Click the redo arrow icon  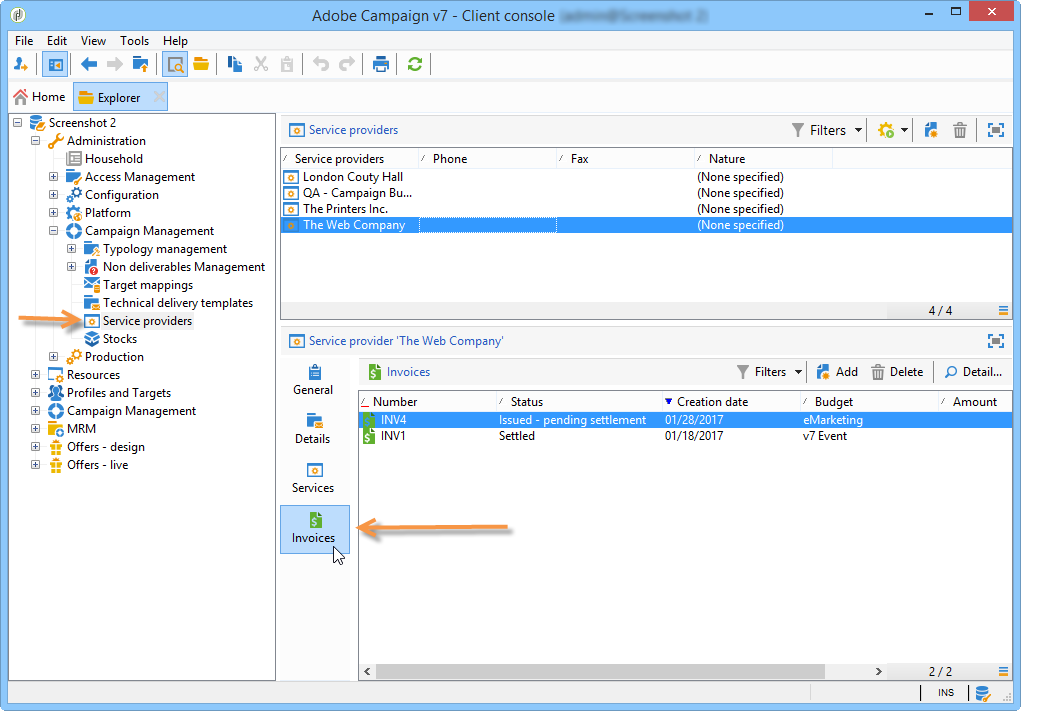point(347,65)
